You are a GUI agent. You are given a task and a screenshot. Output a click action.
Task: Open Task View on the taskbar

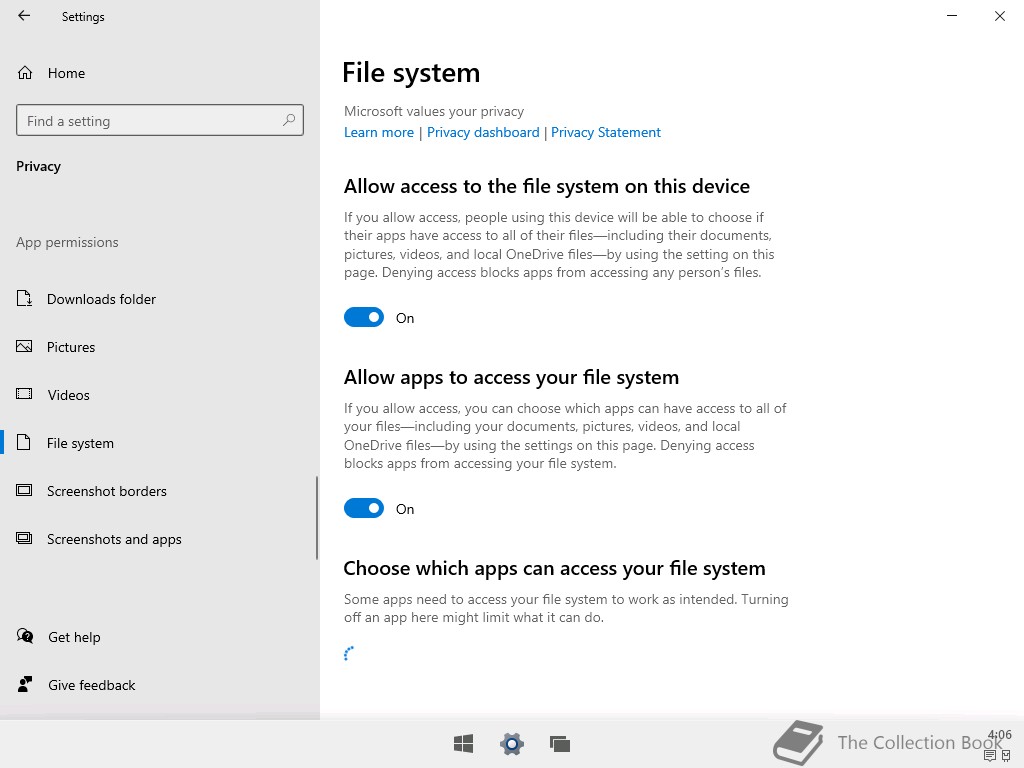point(560,743)
